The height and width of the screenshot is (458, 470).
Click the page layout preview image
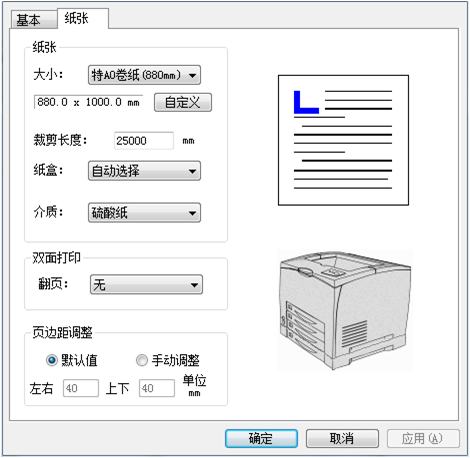pyautogui.click(x=343, y=140)
